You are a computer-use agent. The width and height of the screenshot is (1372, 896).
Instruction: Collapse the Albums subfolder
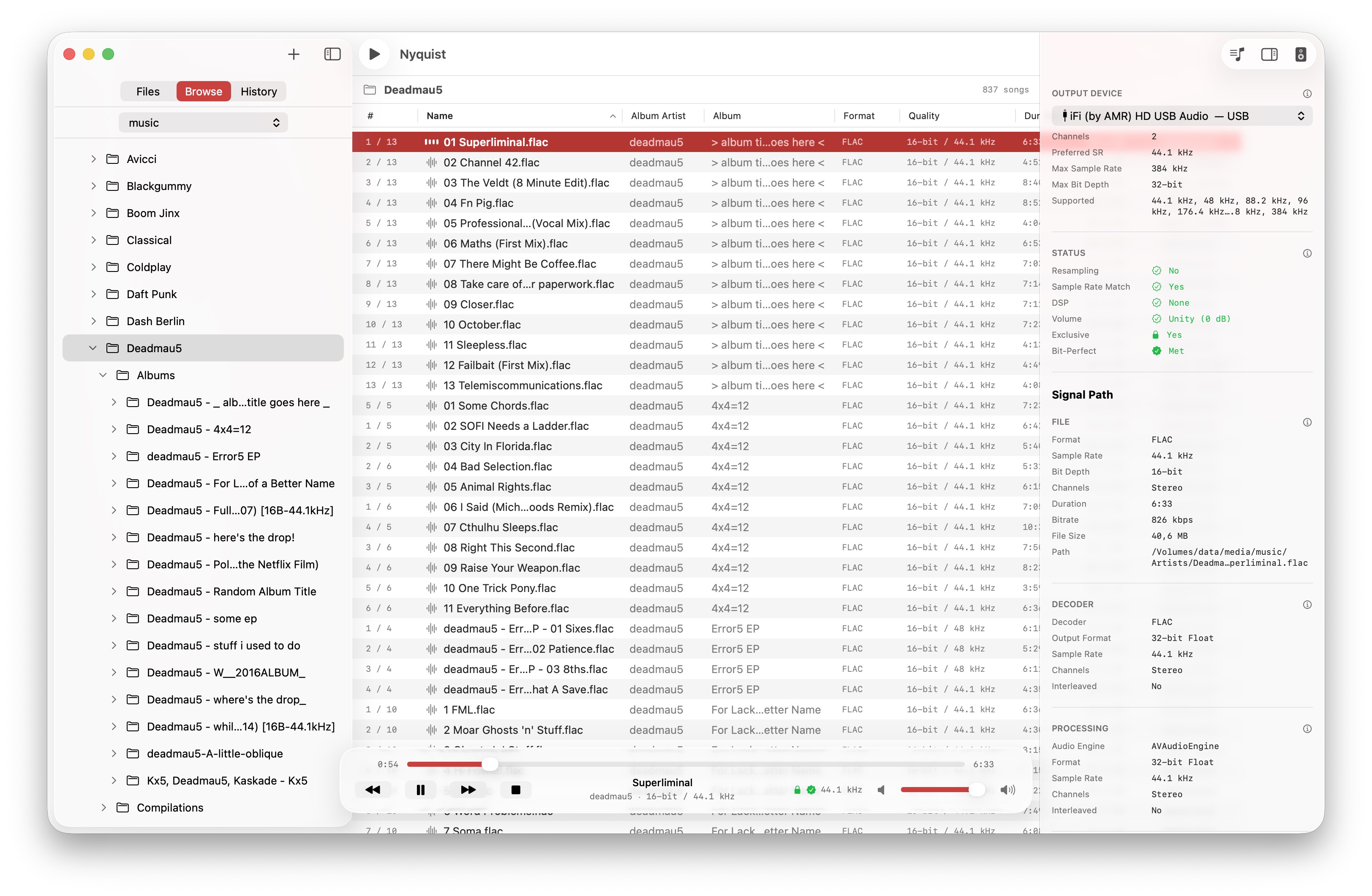103,375
